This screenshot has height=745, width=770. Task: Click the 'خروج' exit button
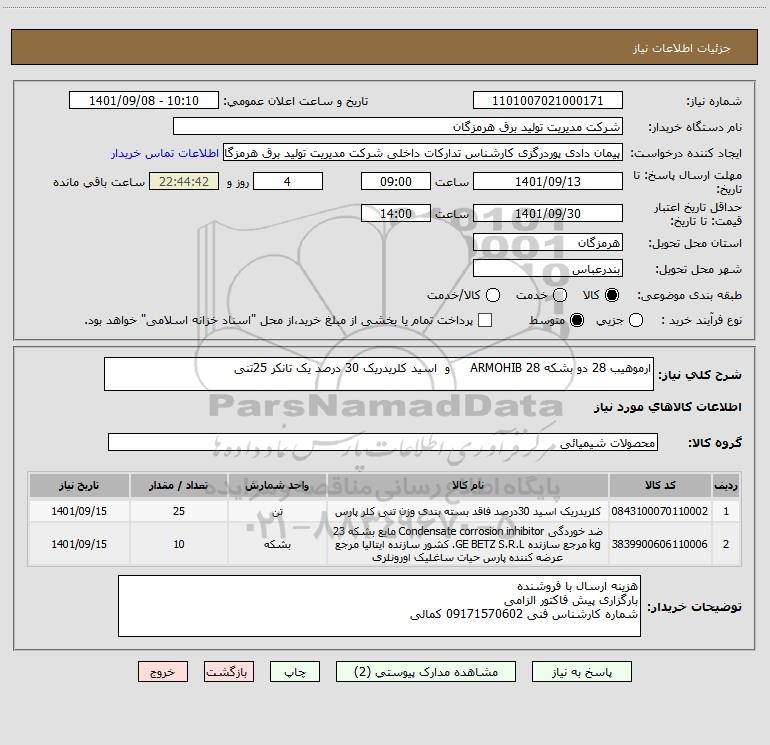pyautogui.click(x=163, y=671)
